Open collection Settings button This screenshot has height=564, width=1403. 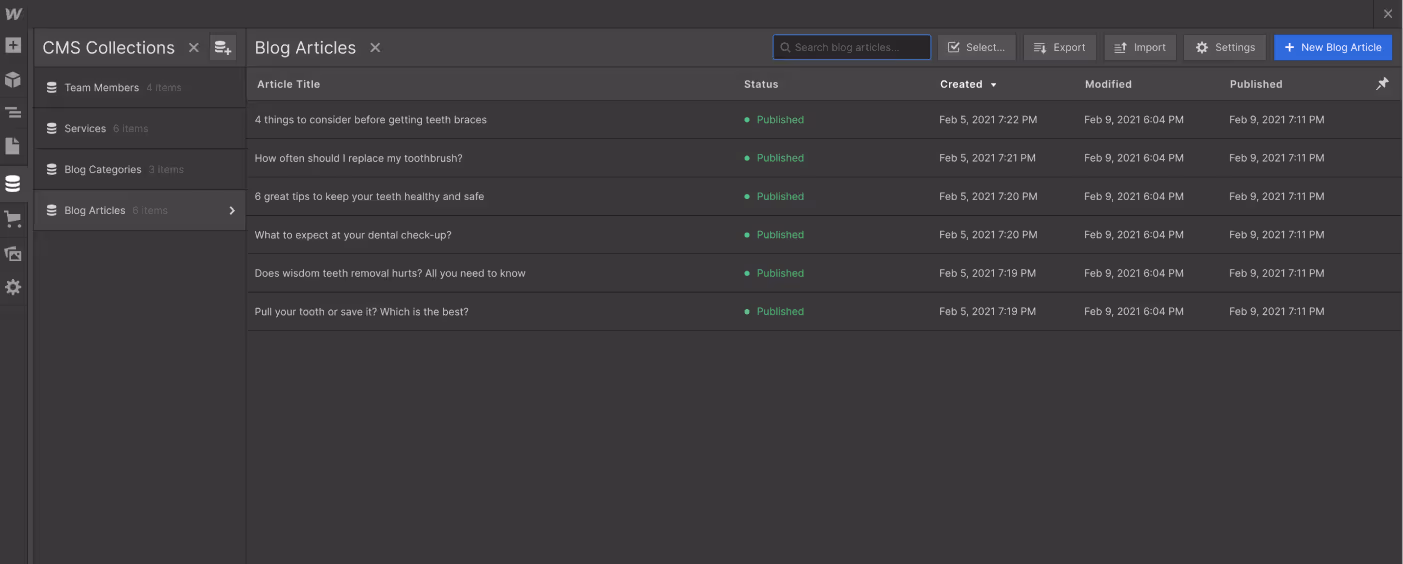(1225, 47)
